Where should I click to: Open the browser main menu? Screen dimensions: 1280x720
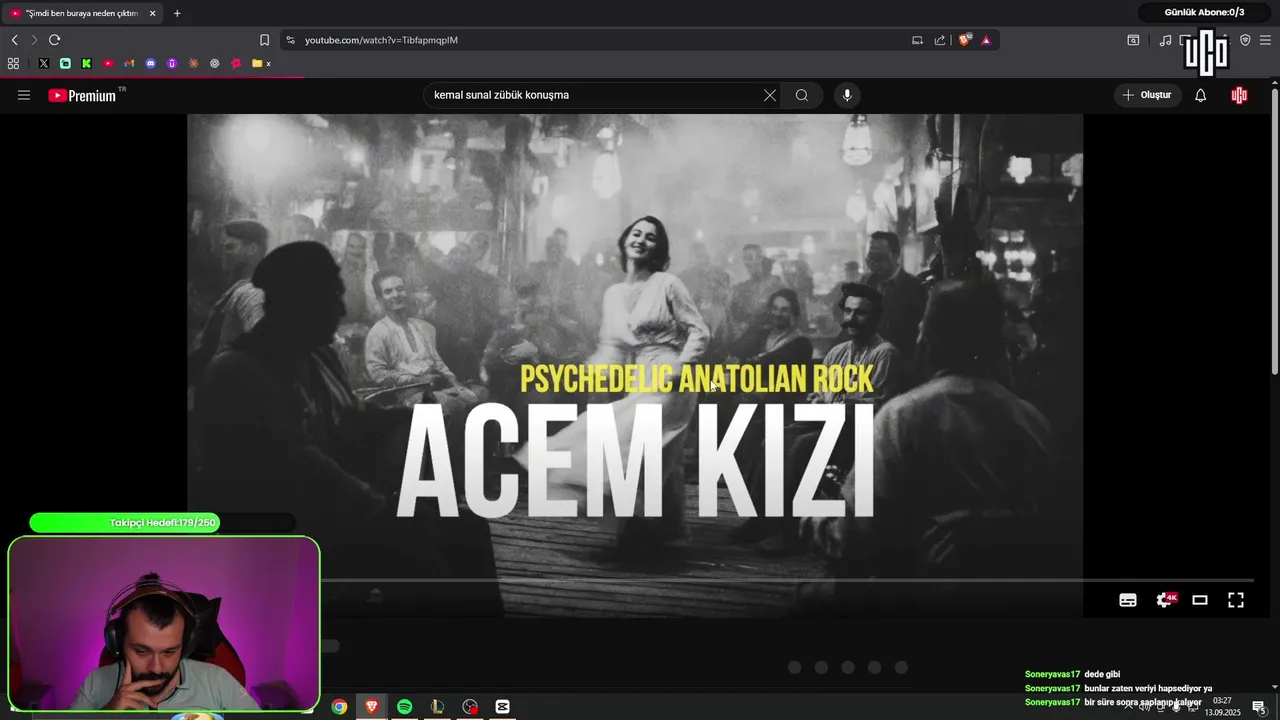click(x=1265, y=40)
